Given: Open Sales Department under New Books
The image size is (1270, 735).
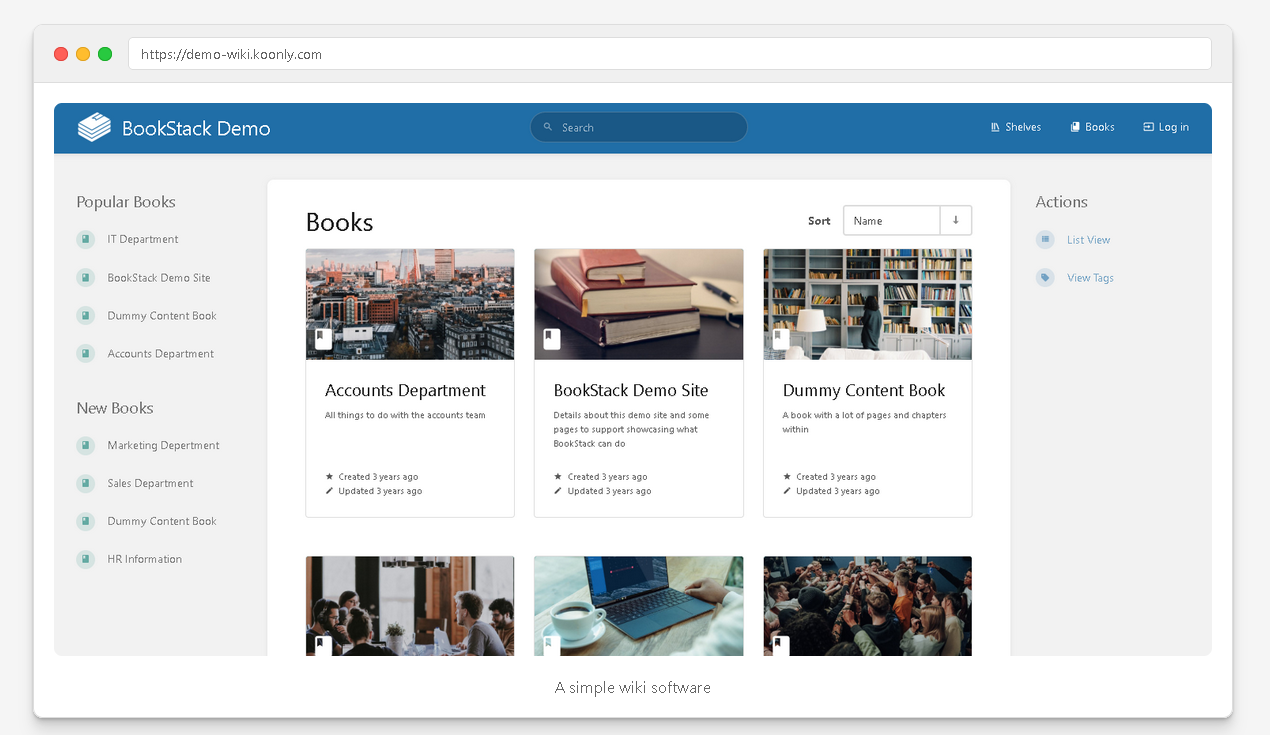Looking at the screenshot, I should coord(151,483).
